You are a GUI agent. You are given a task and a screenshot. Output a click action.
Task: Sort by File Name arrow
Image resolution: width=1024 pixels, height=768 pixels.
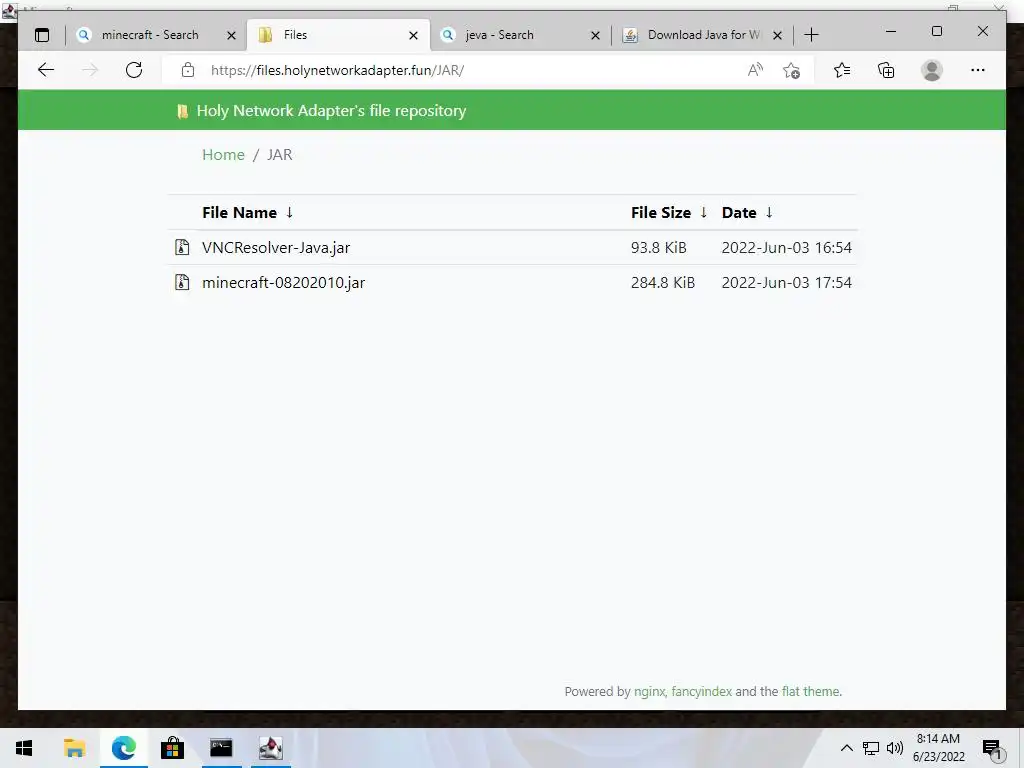pos(289,212)
